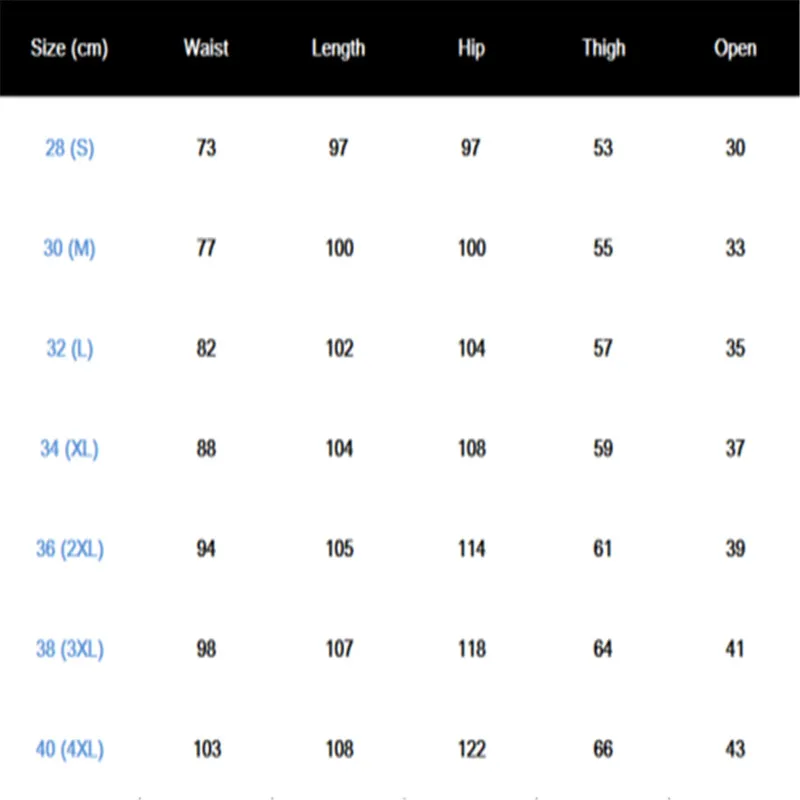Click the Hip column header
The image size is (800, 800).
click(x=471, y=48)
